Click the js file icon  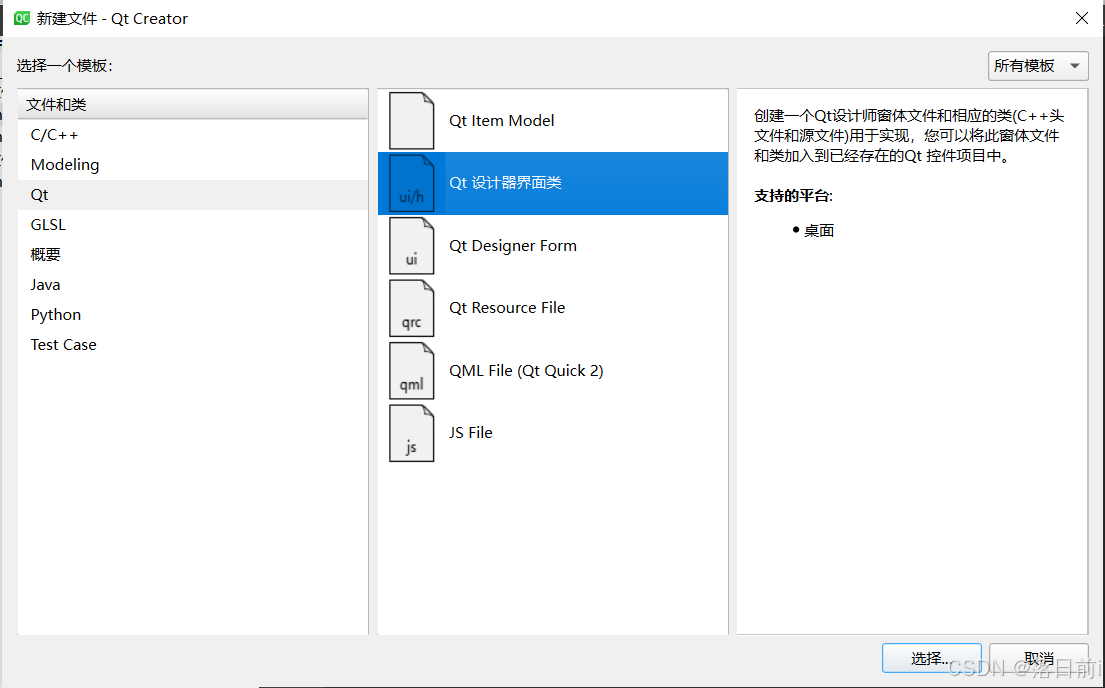coord(412,433)
